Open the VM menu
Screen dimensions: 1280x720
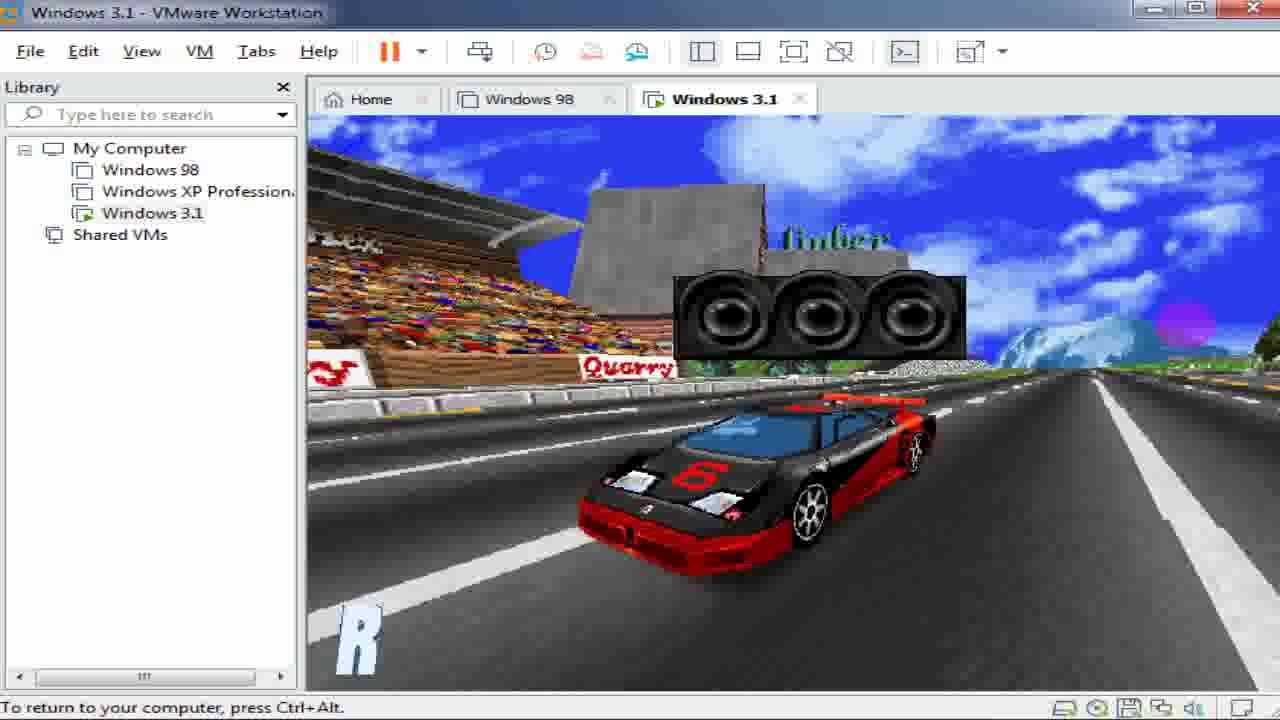coord(199,51)
